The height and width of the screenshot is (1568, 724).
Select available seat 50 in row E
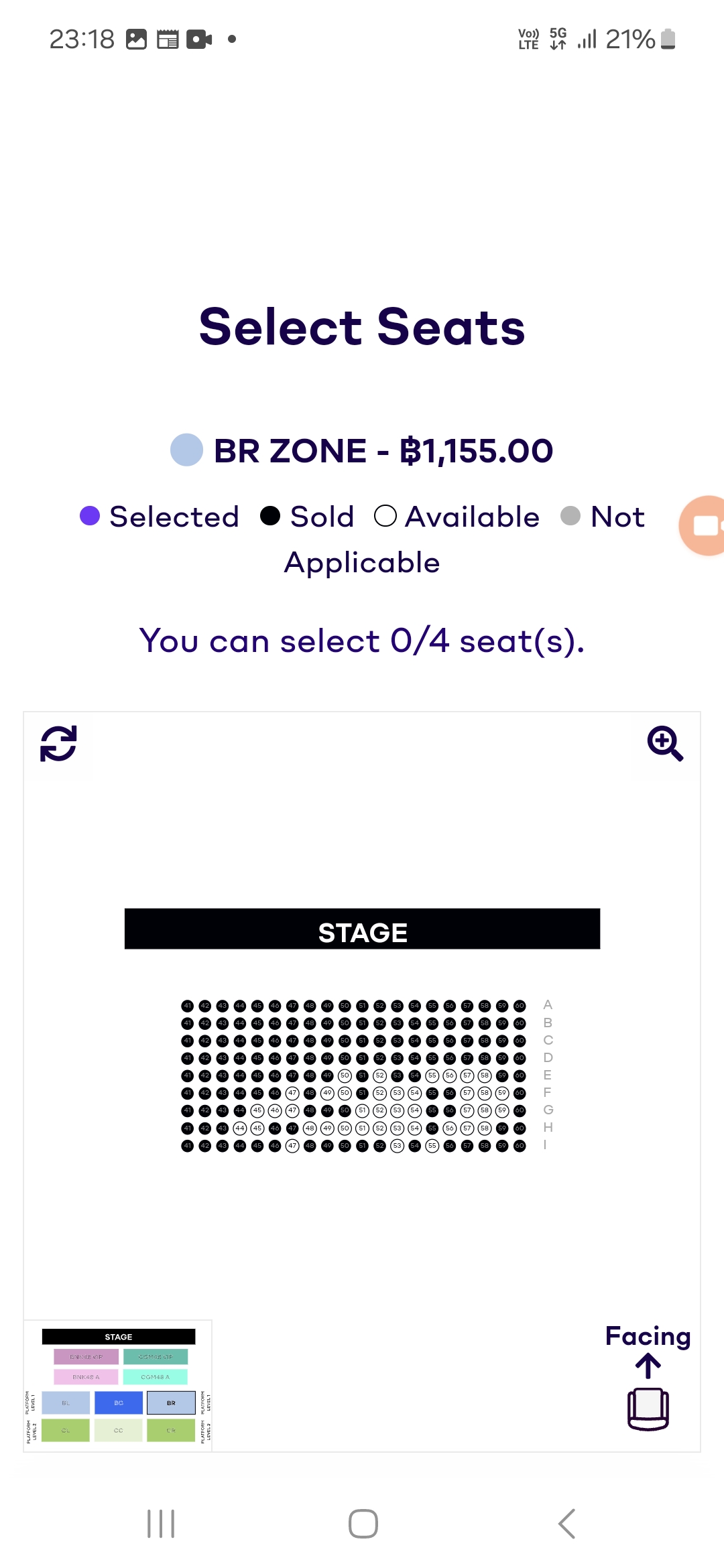(345, 1075)
